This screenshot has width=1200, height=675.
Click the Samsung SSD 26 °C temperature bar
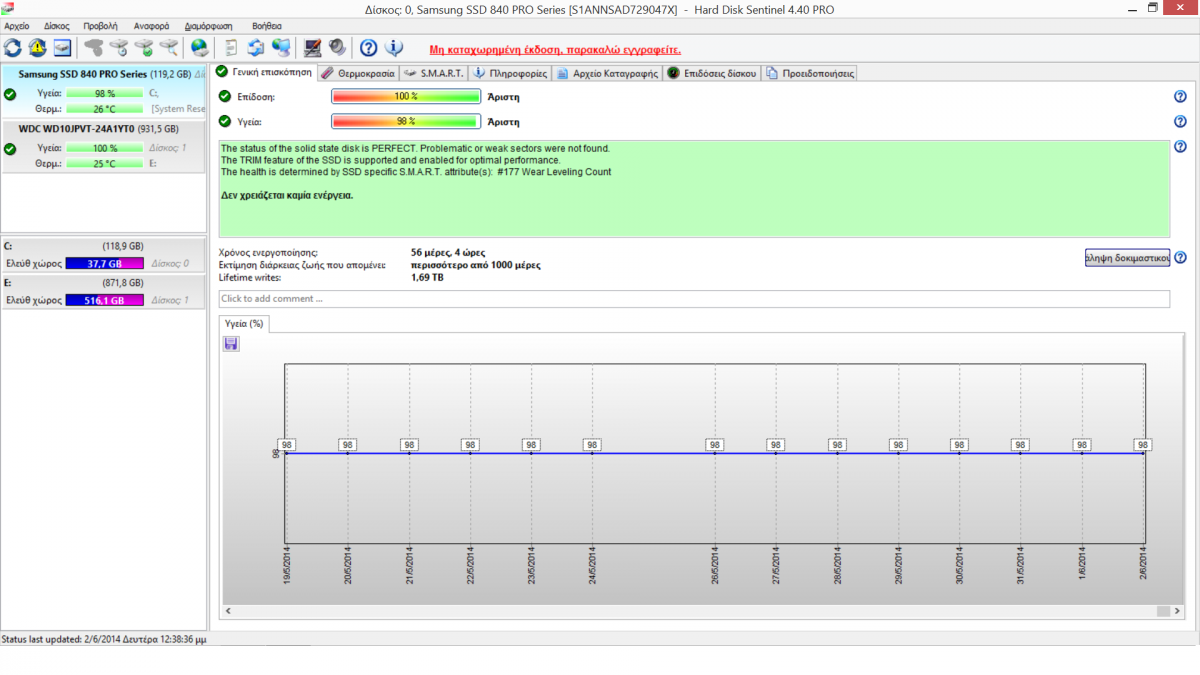point(105,108)
